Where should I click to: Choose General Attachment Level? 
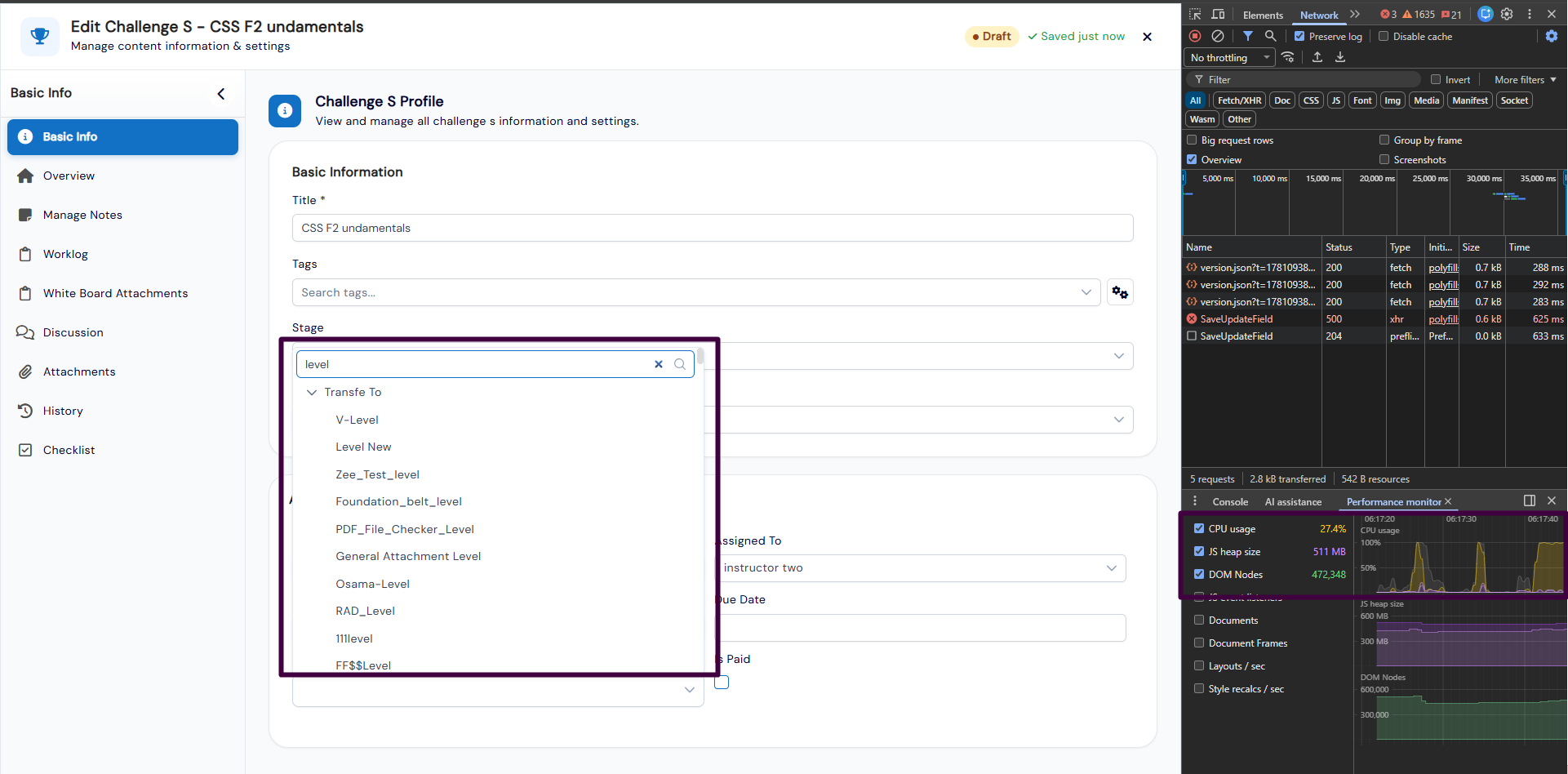pyautogui.click(x=408, y=556)
